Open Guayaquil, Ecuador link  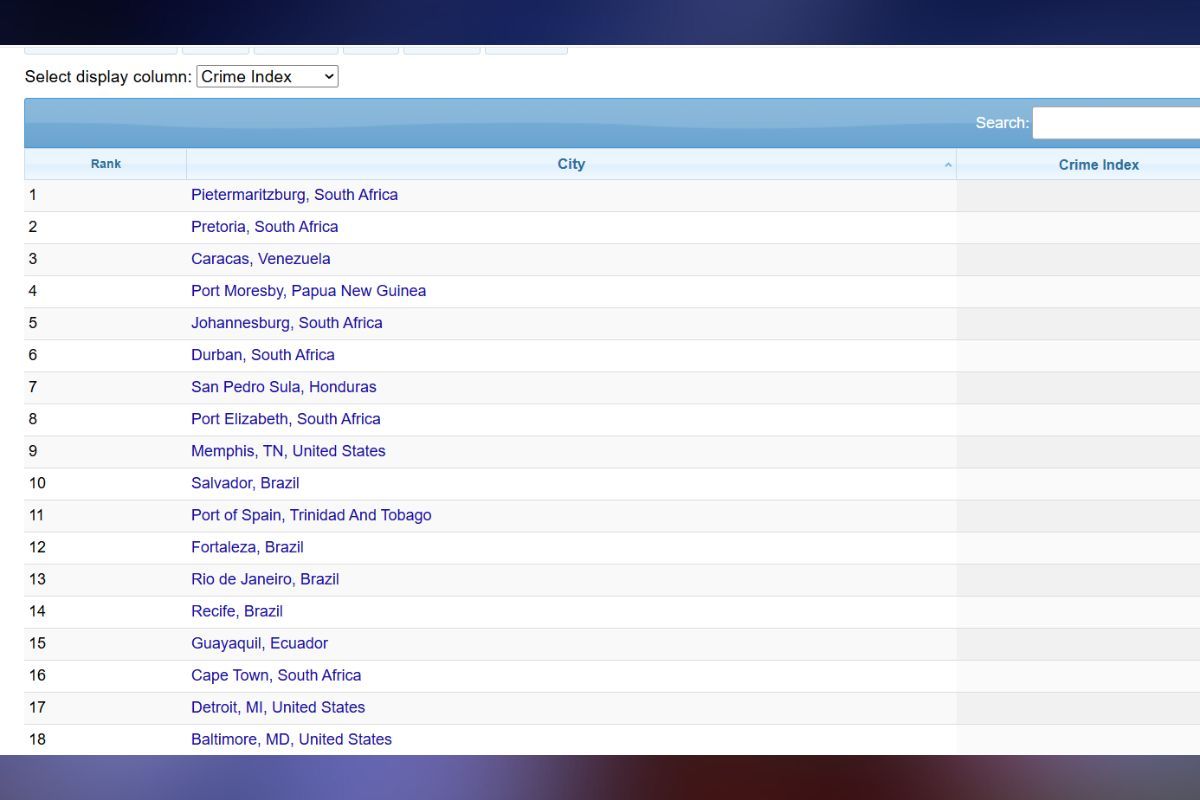point(259,643)
